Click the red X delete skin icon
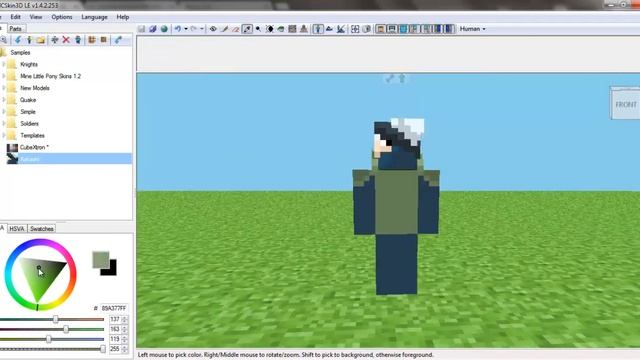 pos(66,40)
